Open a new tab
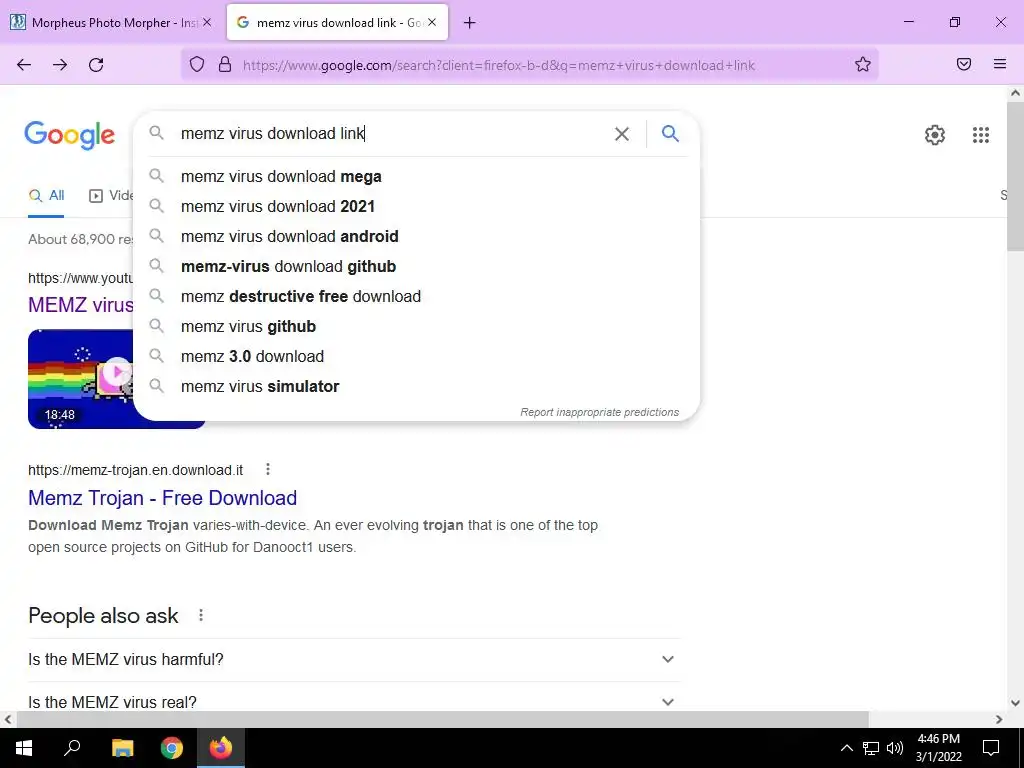The width and height of the screenshot is (1024, 768). click(x=470, y=23)
